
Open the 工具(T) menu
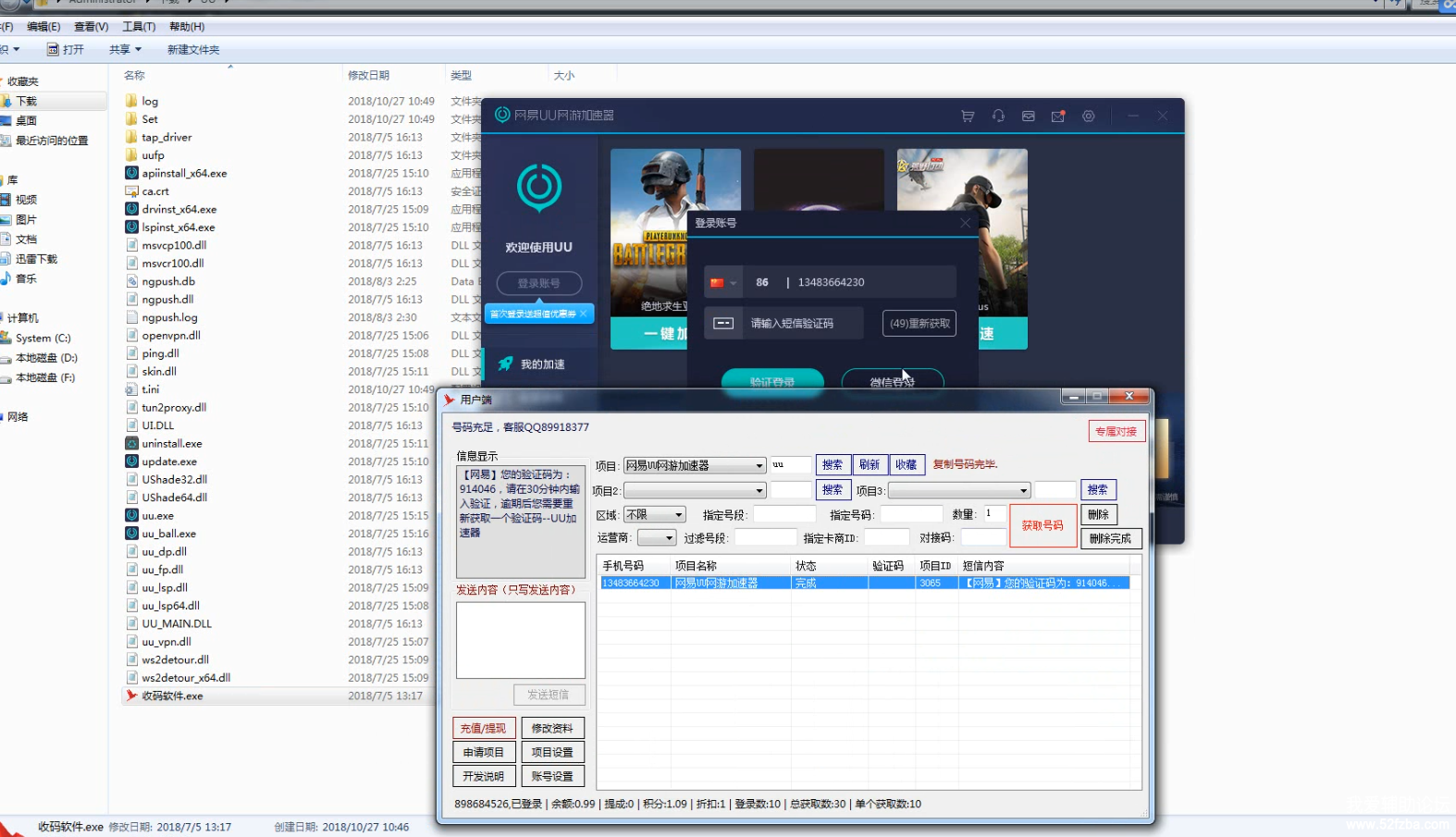tap(140, 27)
